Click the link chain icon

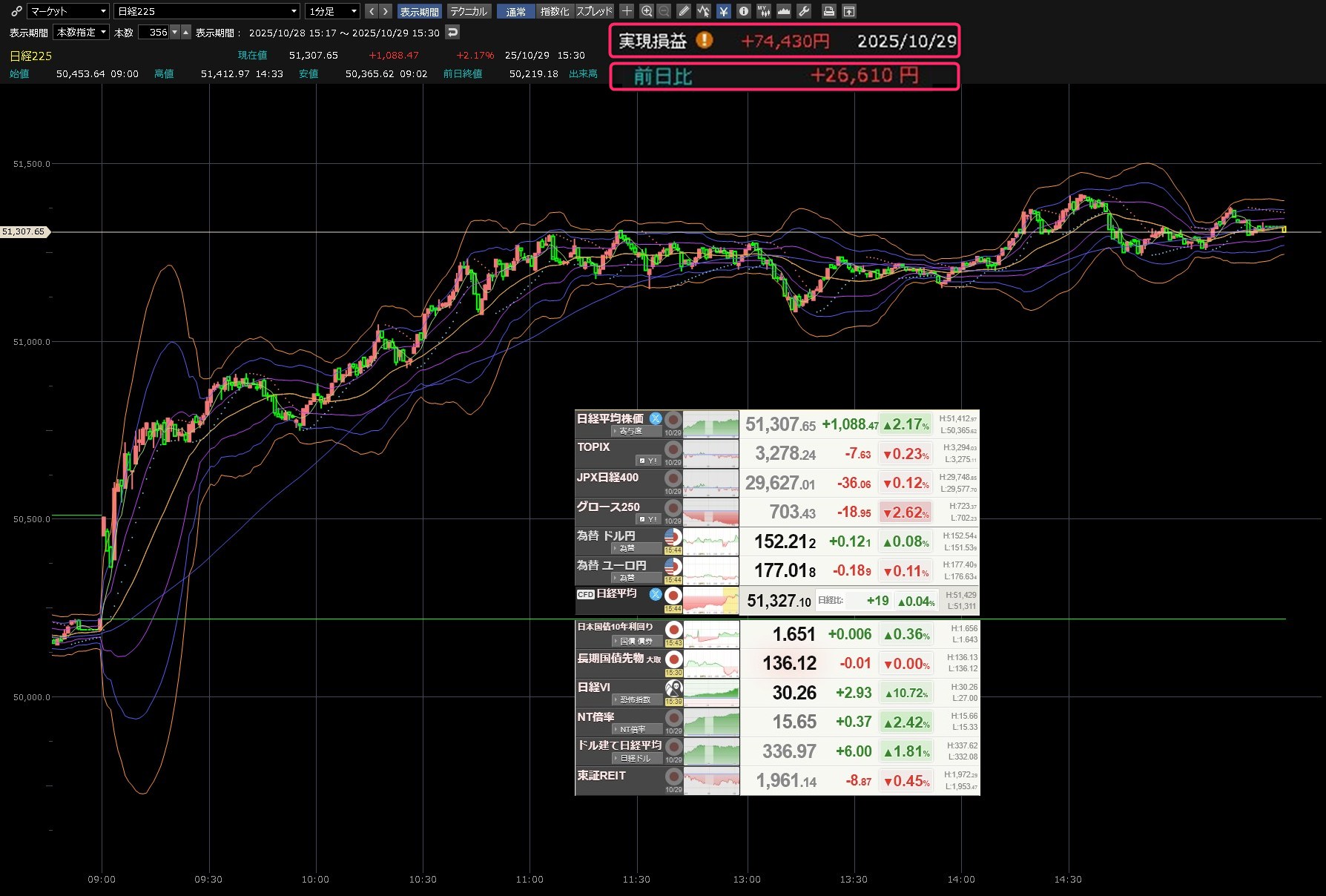tap(16, 11)
